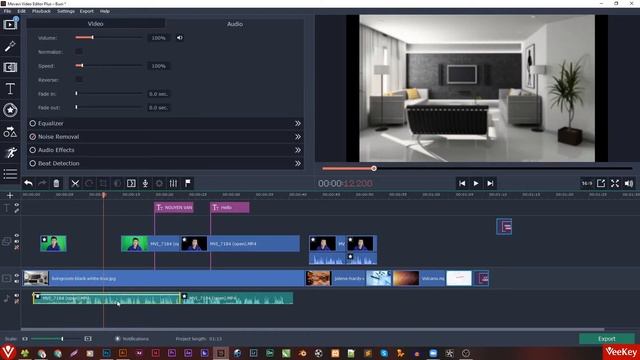Open the Transition wizard tool
The width and height of the screenshot is (640, 360).
tap(131, 183)
